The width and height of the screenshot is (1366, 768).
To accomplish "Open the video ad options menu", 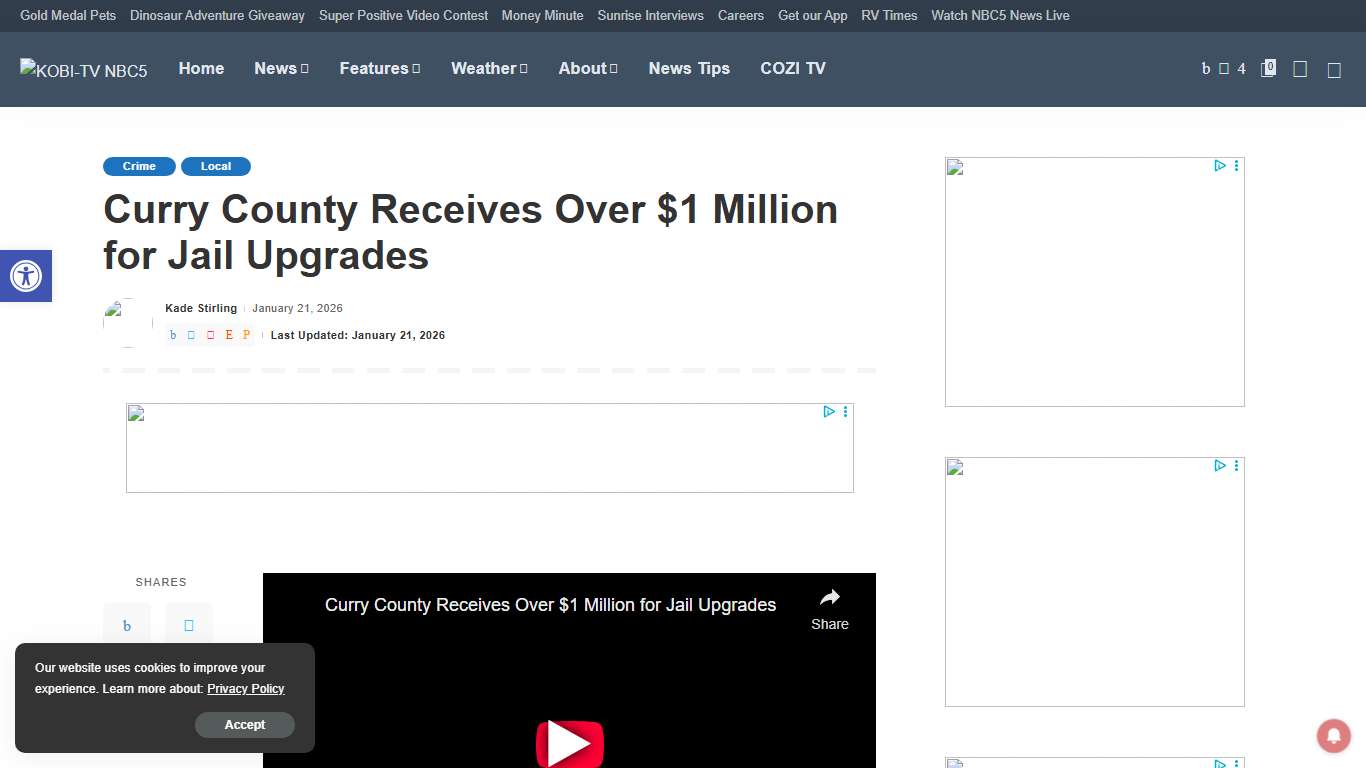I will [x=845, y=411].
